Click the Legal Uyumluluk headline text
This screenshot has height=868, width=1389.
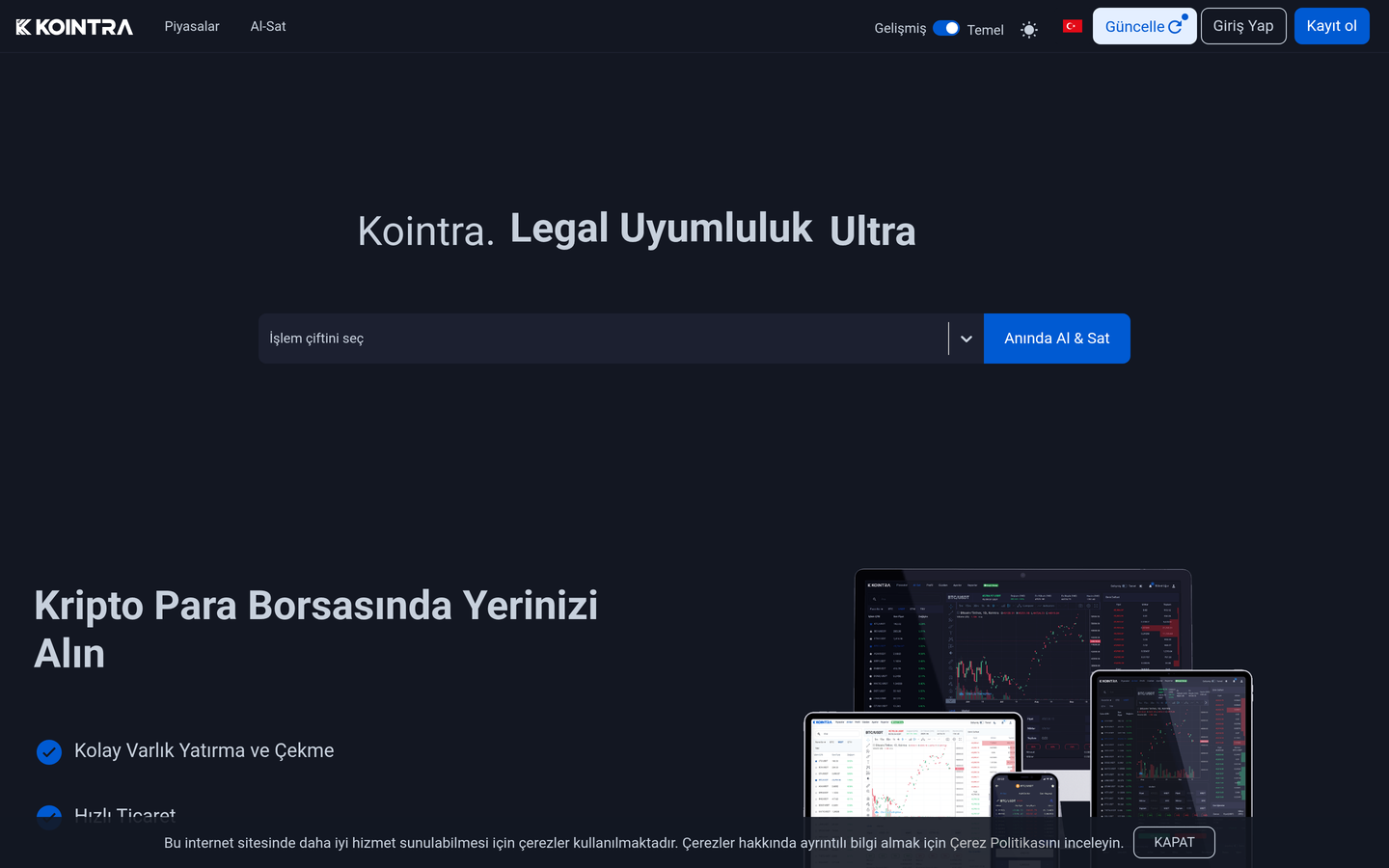[662, 229]
